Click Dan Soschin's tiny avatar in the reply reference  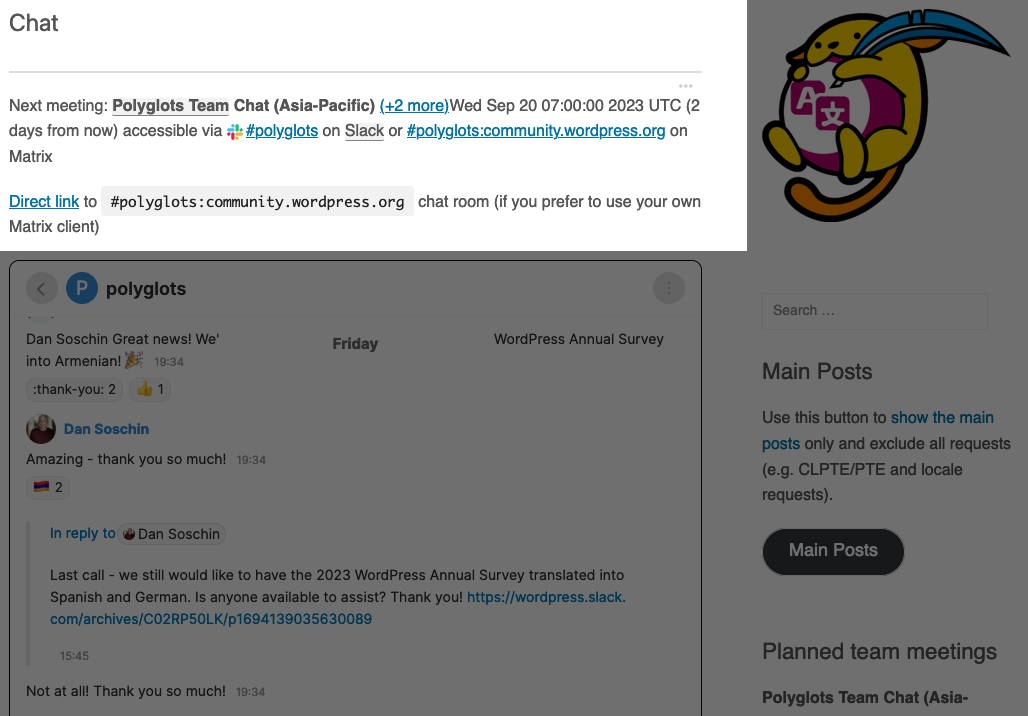pos(131,534)
